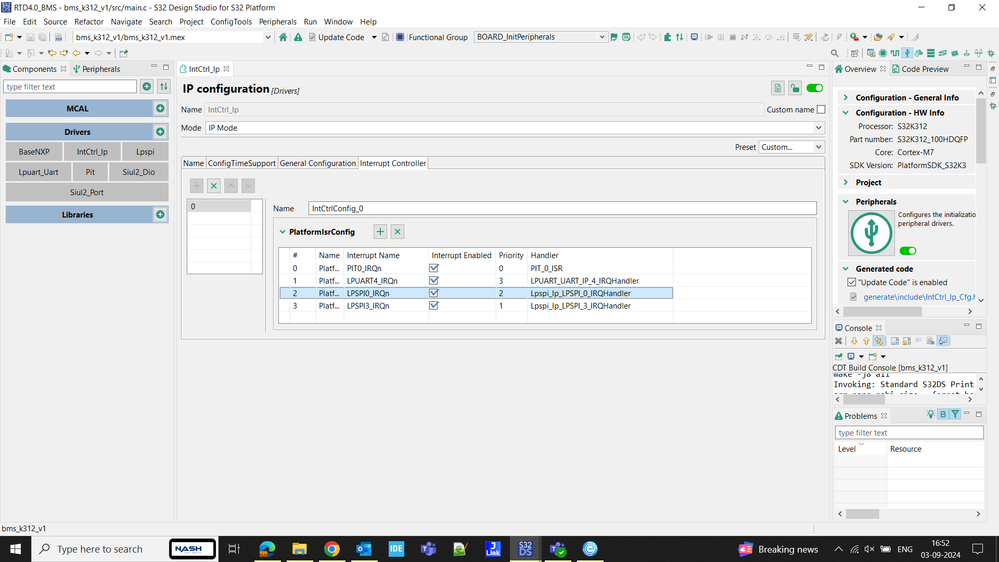Viewport: 999px width, 562px height.
Task: Uncheck Interrupt Enabled for LPSPI3_IRQn
Action: point(434,306)
